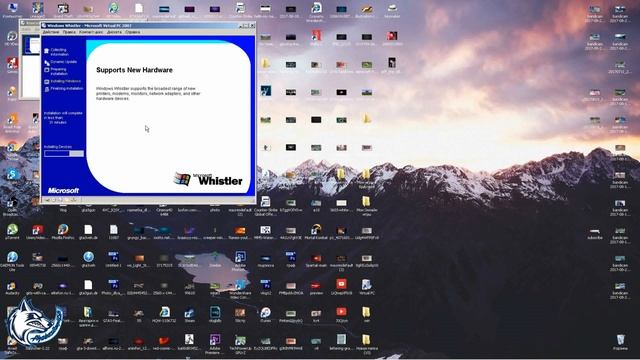Open the HOW-1106732 file icon
Screen dimensions: 640x360
[164, 315]
